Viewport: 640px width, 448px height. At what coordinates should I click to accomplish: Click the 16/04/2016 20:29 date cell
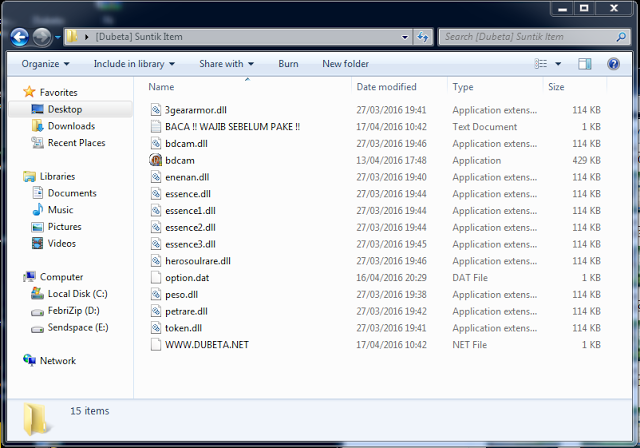391,278
